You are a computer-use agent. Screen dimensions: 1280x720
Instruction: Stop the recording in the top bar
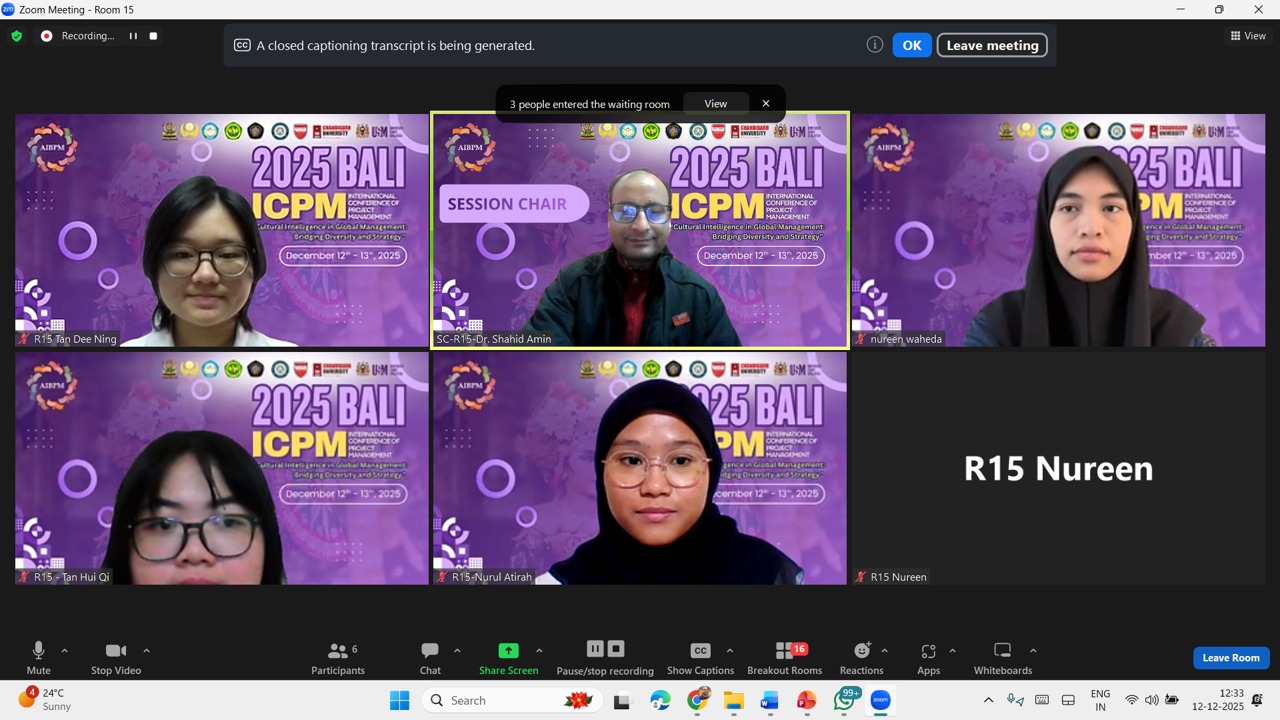pyautogui.click(x=153, y=36)
